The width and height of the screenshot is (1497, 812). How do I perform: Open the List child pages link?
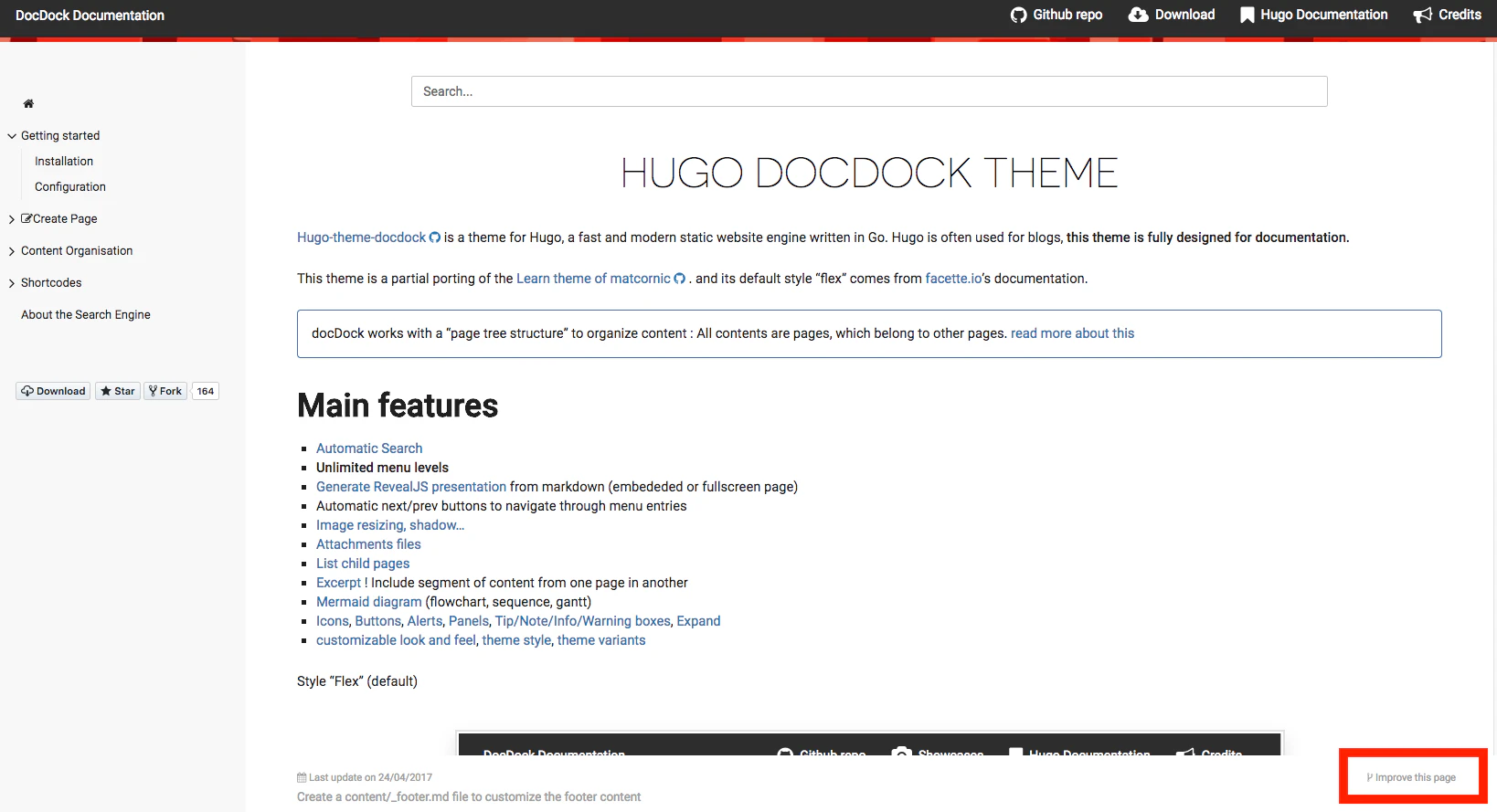(363, 564)
